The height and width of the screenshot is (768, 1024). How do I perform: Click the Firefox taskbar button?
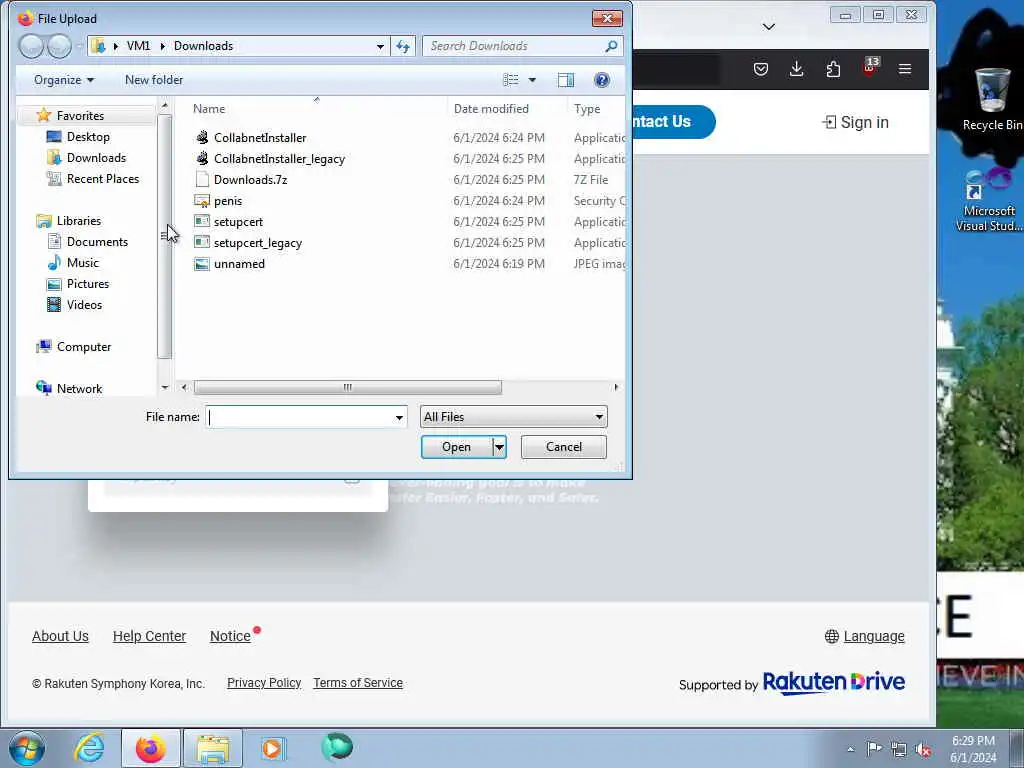(151, 748)
